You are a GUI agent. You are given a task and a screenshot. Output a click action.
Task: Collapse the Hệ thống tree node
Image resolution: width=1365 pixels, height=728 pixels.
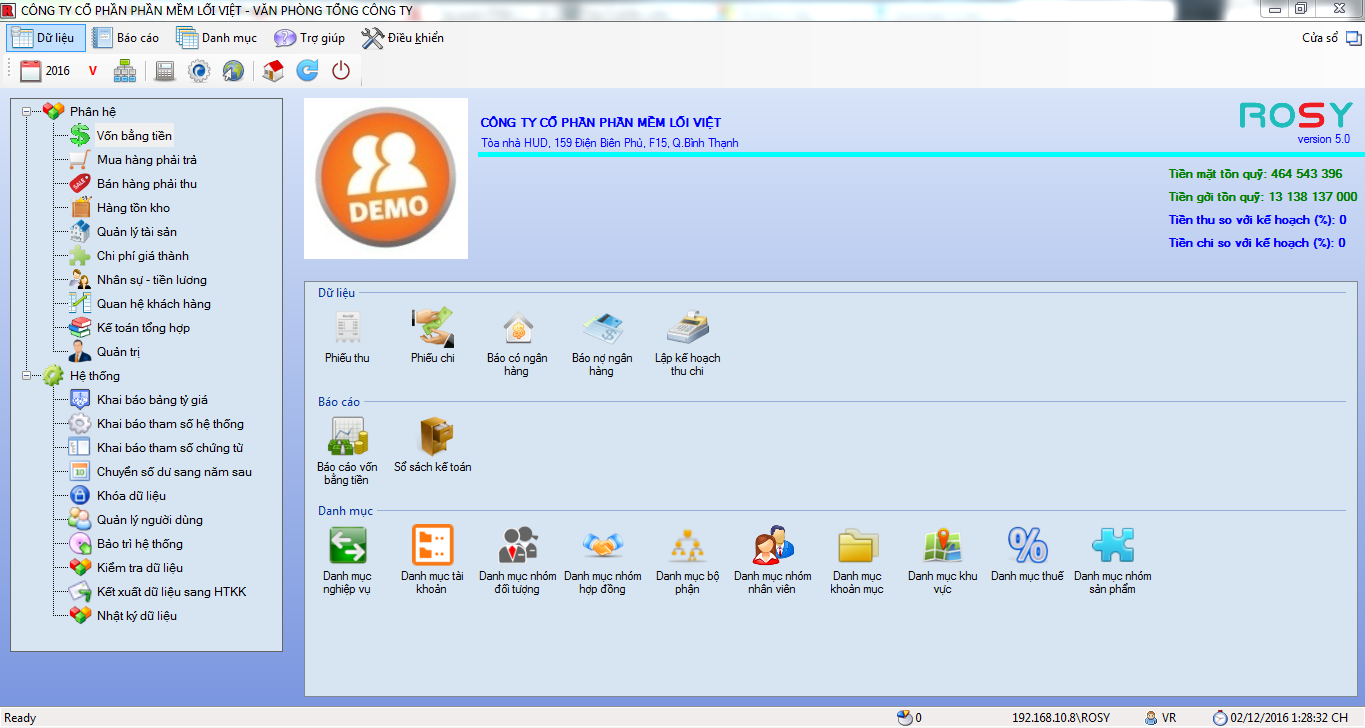pyautogui.click(x=26, y=376)
